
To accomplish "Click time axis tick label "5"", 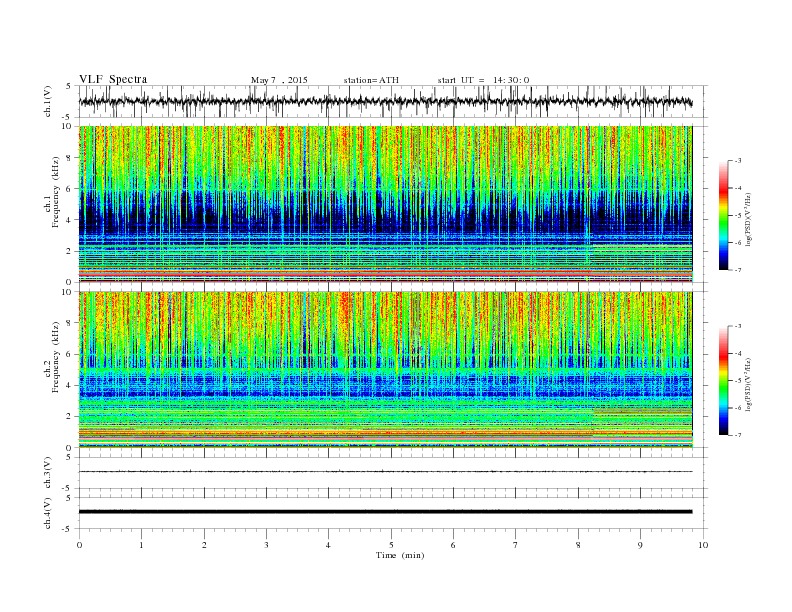I will (x=391, y=545).
